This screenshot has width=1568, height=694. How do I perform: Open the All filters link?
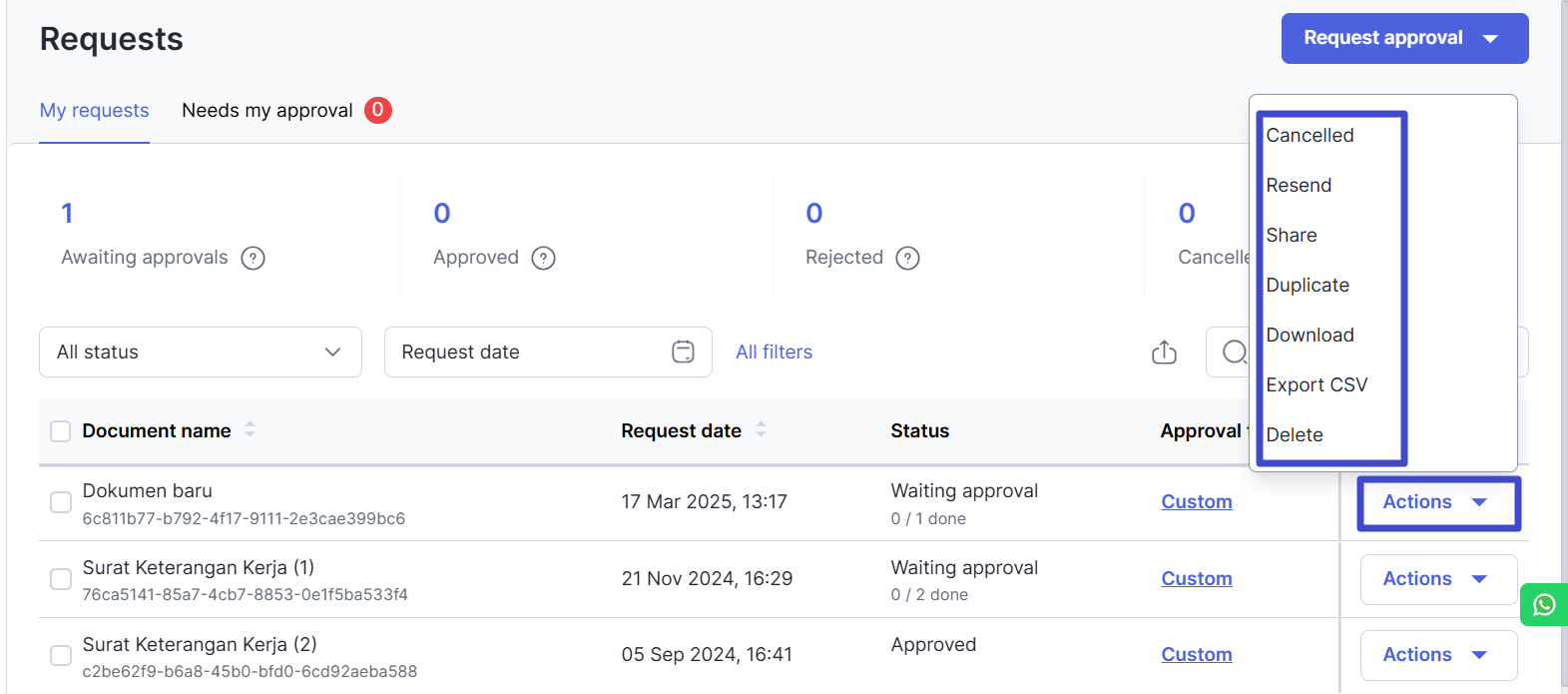pos(774,351)
